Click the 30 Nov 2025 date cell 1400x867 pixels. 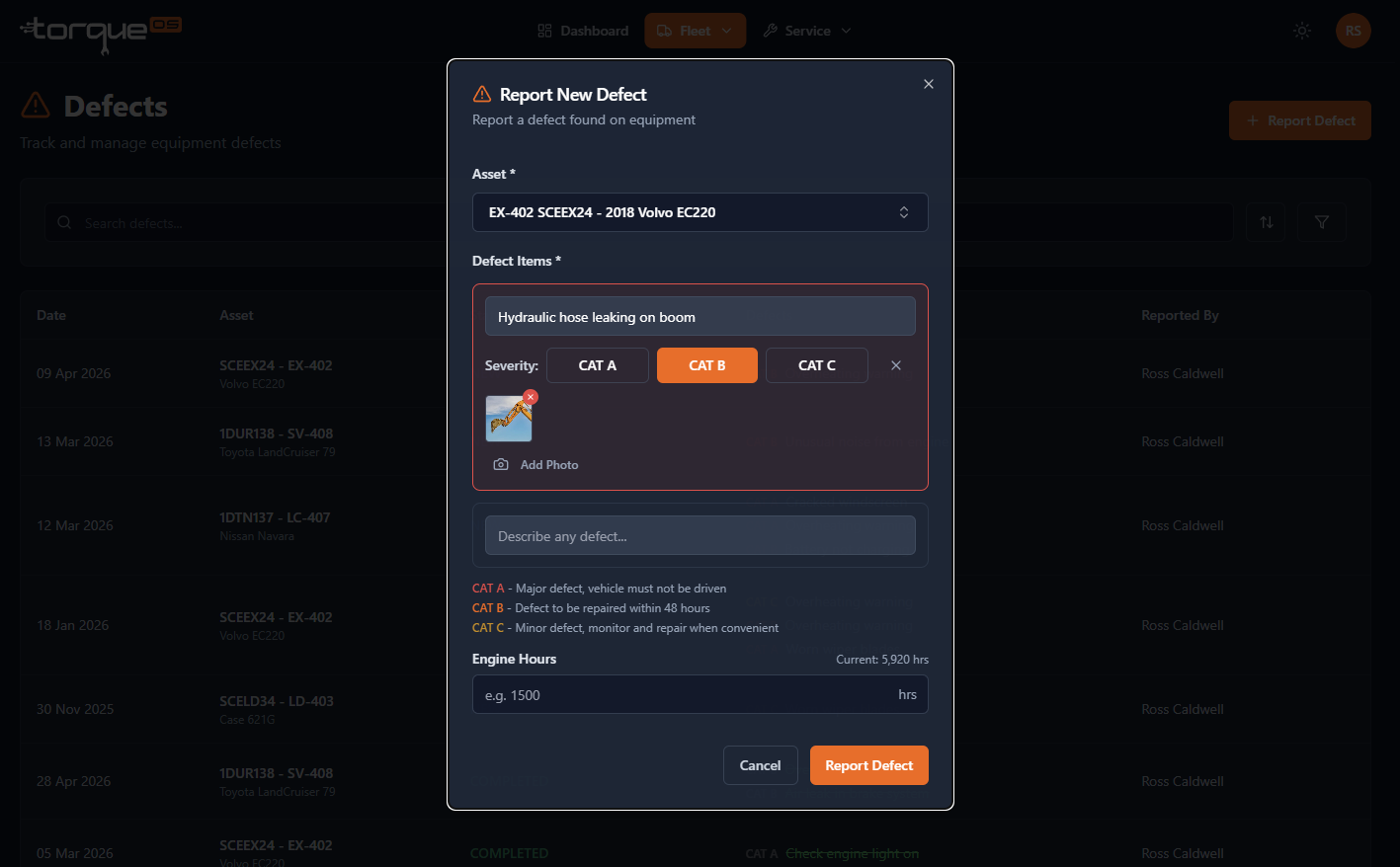tap(75, 709)
